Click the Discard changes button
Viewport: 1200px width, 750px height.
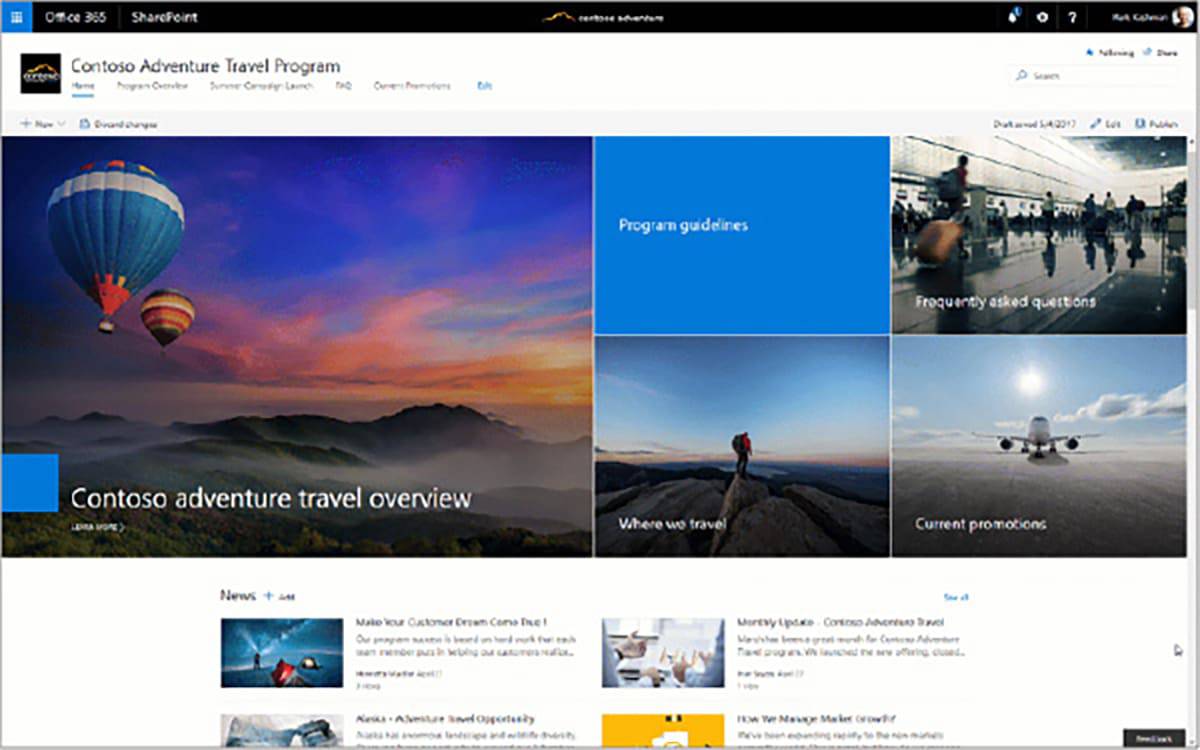(118, 124)
